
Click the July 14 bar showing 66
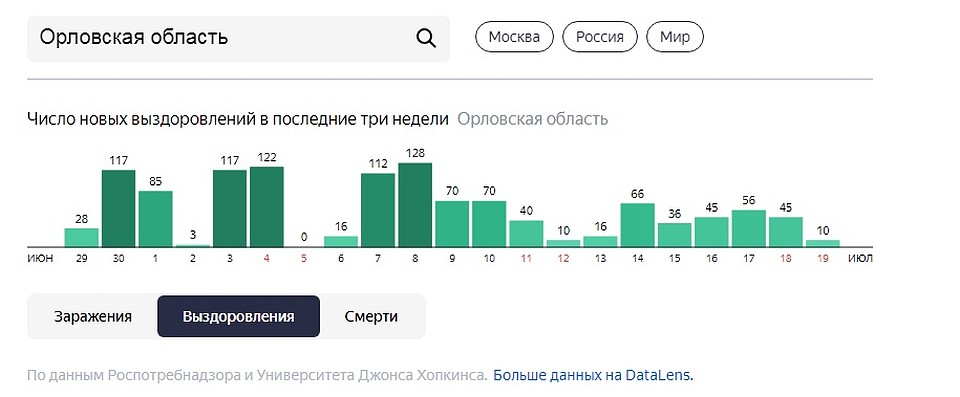(x=637, y=225)
